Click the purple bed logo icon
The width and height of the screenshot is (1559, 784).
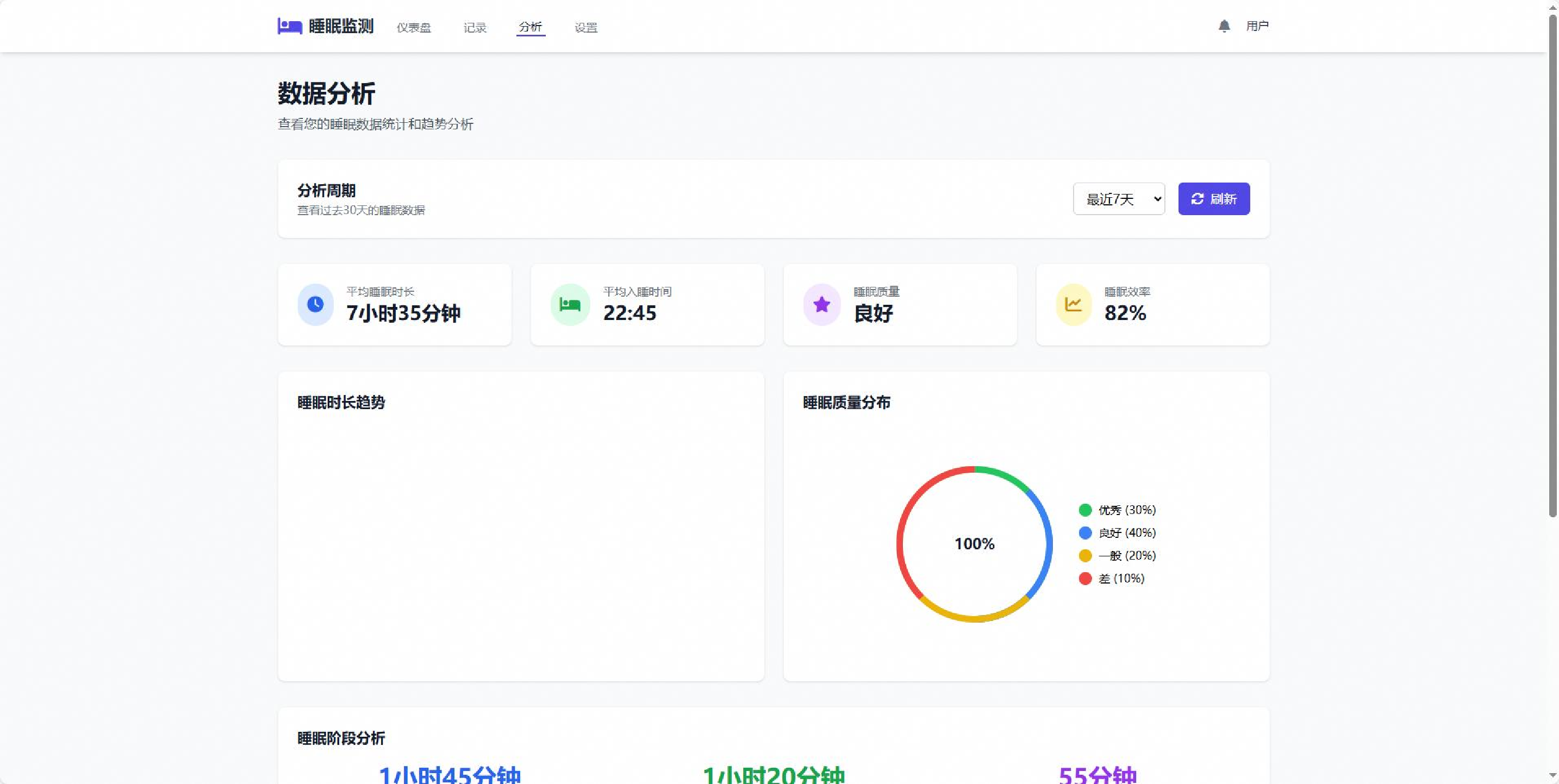pos(289,26)
